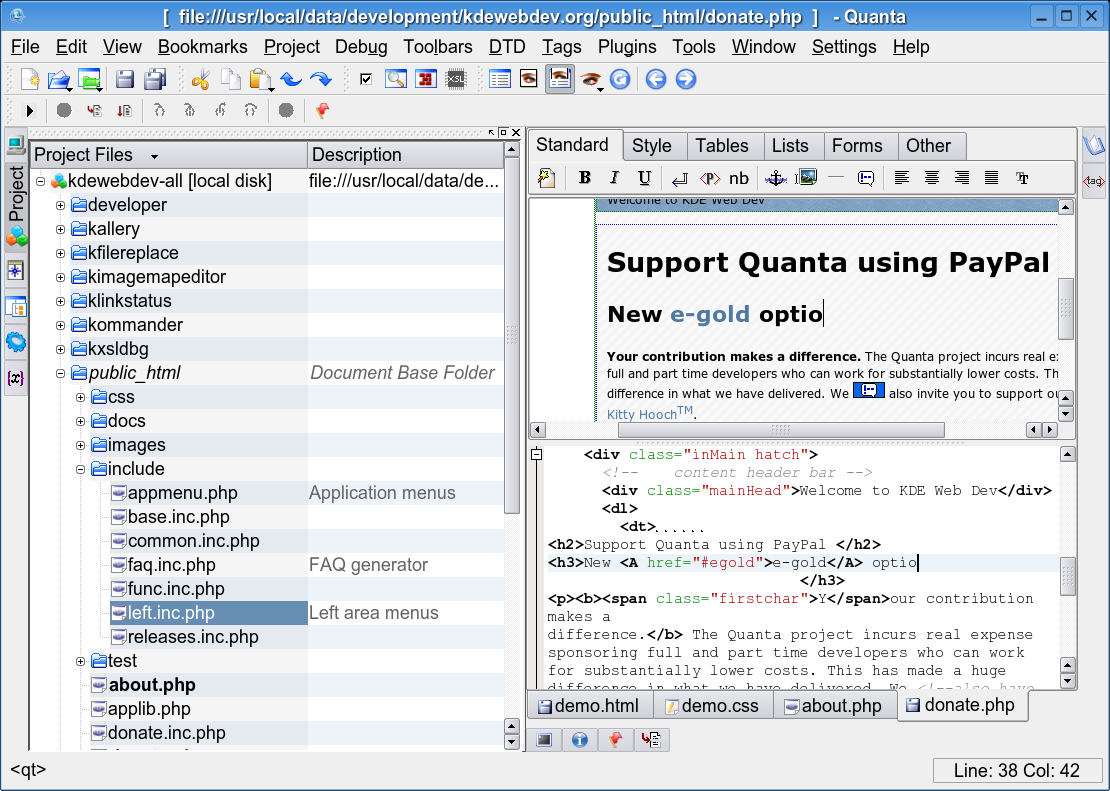
Task: Click the Description column header
Action: pos(406,154)
